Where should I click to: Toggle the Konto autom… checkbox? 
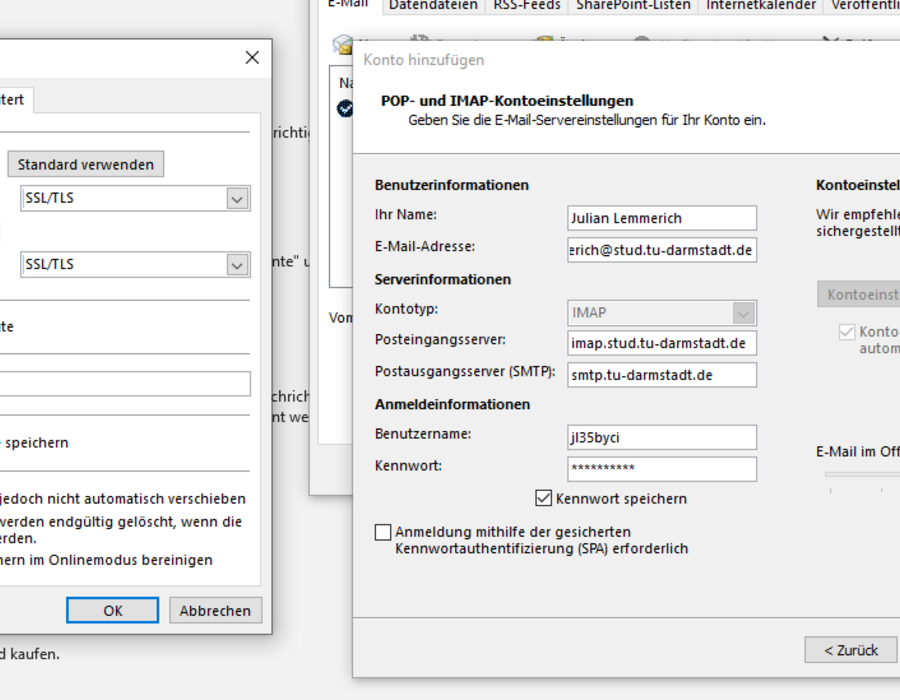[847, 332]
